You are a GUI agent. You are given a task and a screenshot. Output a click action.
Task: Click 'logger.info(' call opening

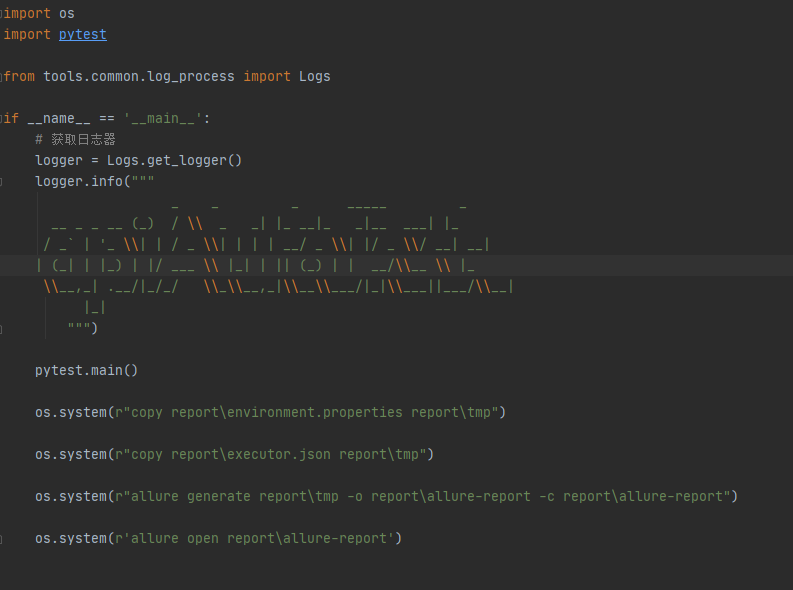coord(83,181)
